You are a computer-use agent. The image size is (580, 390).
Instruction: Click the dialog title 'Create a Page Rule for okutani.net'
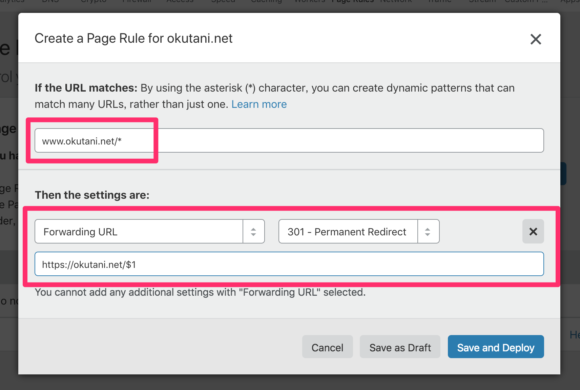tap(134, 38)
